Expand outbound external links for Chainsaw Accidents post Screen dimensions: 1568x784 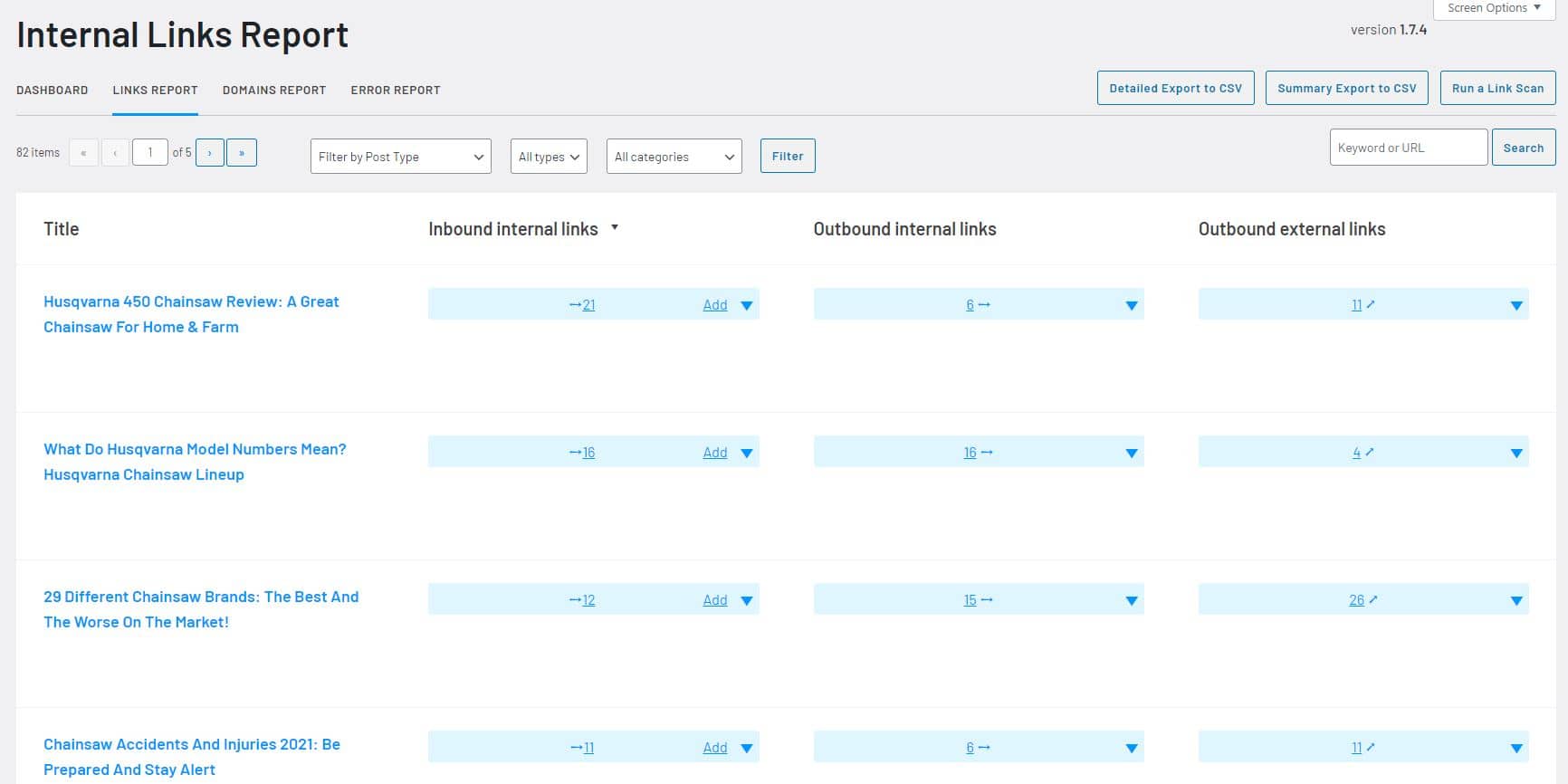(1516, 748)
